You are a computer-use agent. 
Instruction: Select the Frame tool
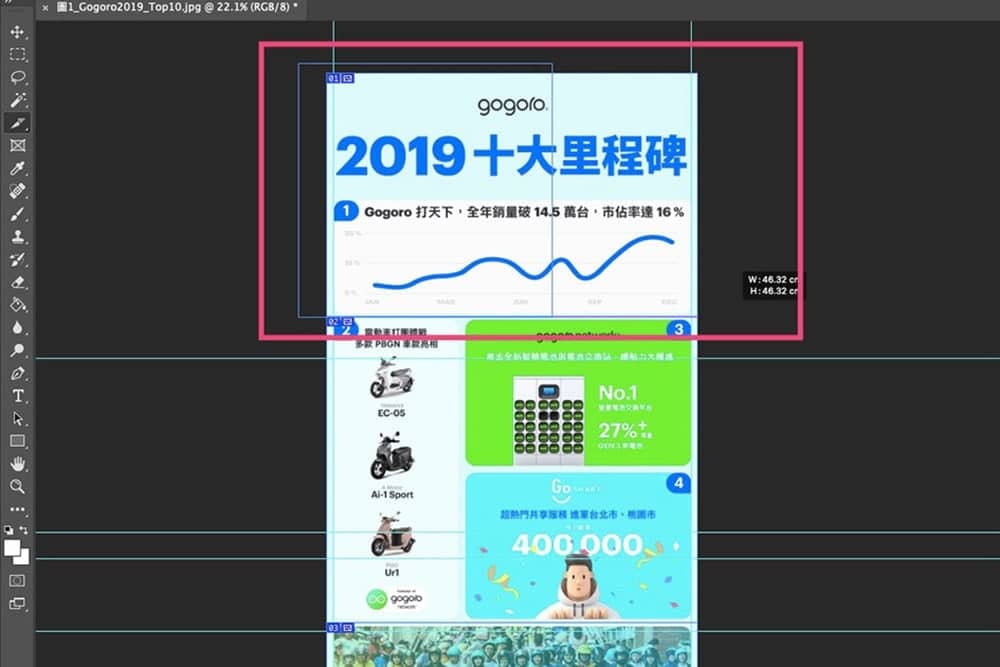pyautogui.click(x=17, y=145)
